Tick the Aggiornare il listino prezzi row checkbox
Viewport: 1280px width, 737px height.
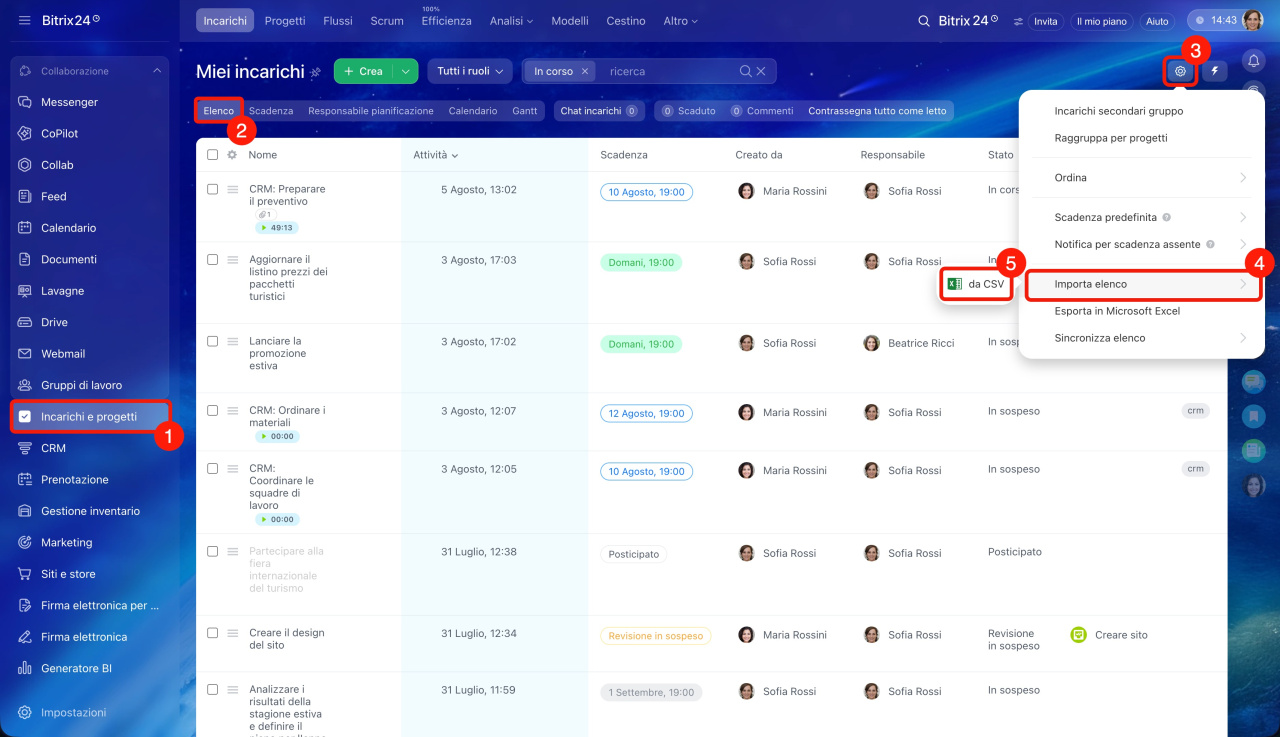pos(212,259)
